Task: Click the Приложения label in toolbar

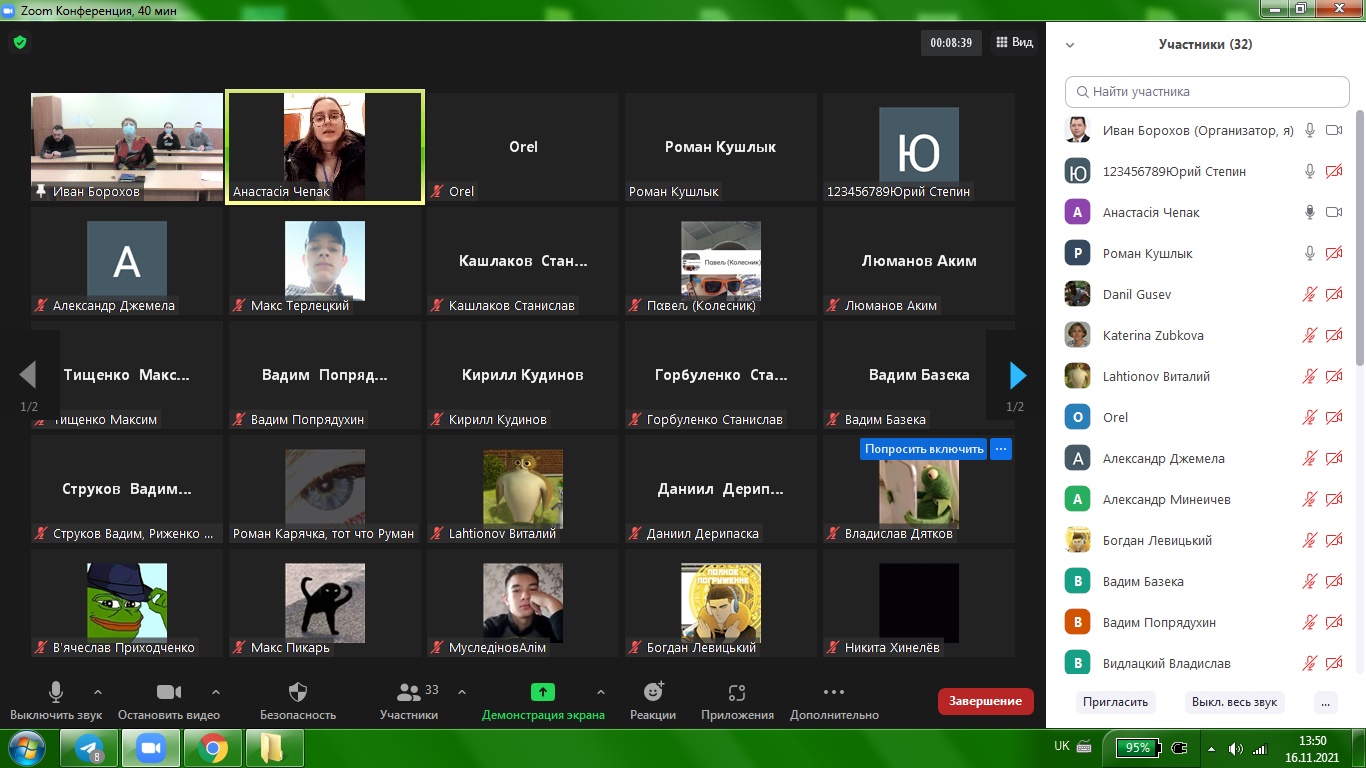Action: click(738, 715)
